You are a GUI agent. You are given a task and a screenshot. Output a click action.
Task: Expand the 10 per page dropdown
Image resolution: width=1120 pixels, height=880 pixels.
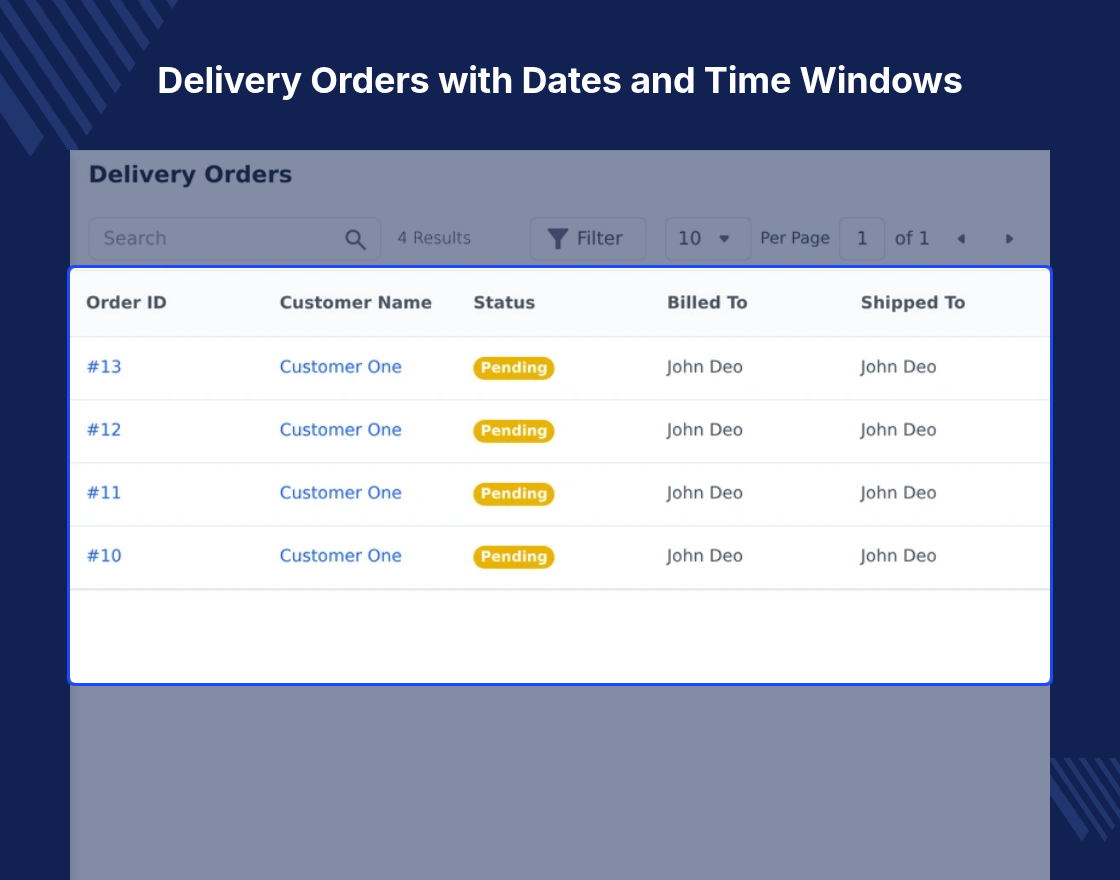[x=707, y=239]
